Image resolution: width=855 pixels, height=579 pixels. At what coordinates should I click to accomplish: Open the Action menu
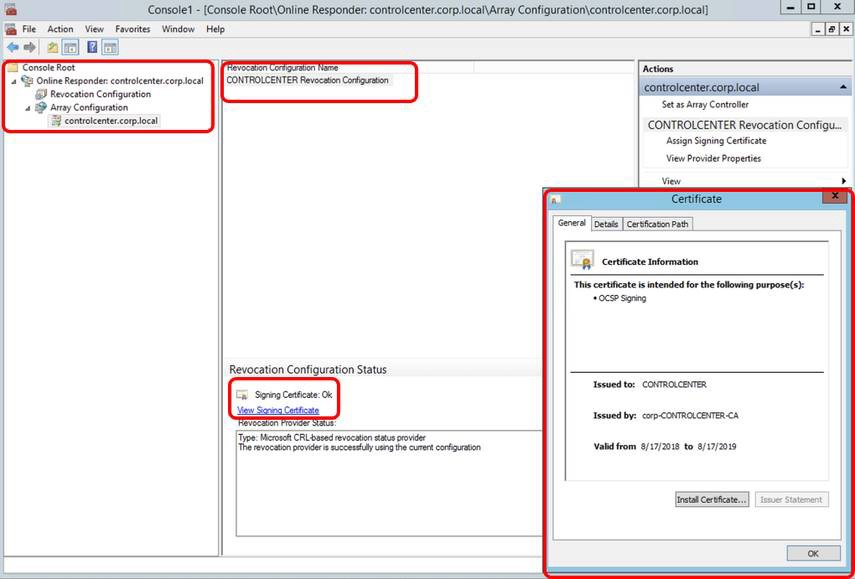[60, 29]
